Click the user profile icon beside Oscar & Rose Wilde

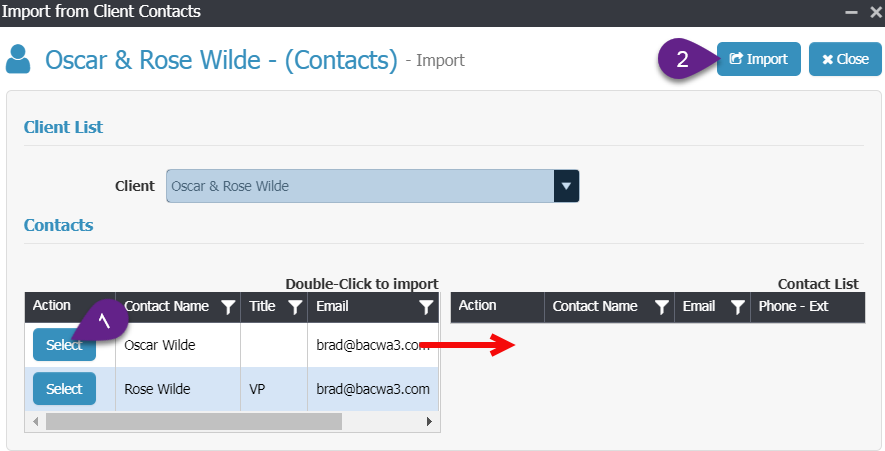click(x=18, y=59)
